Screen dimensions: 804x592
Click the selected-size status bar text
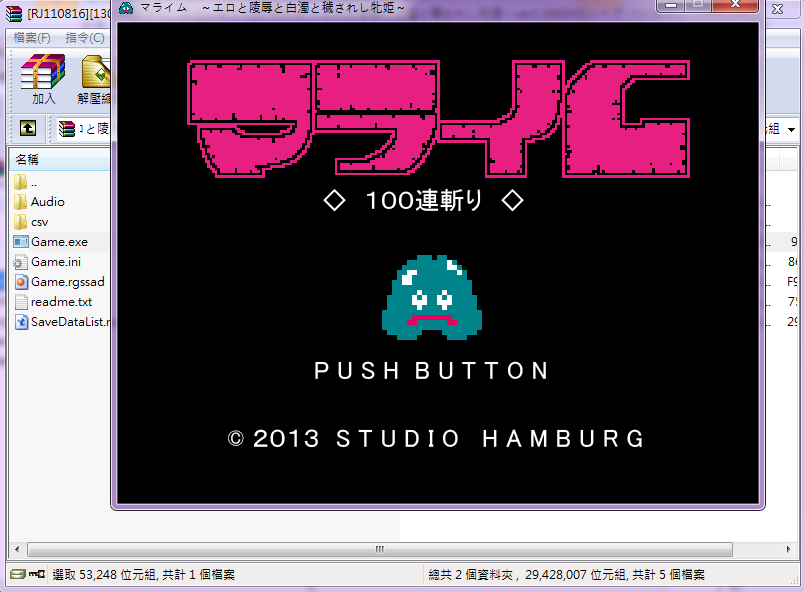[x=144, y=575]
